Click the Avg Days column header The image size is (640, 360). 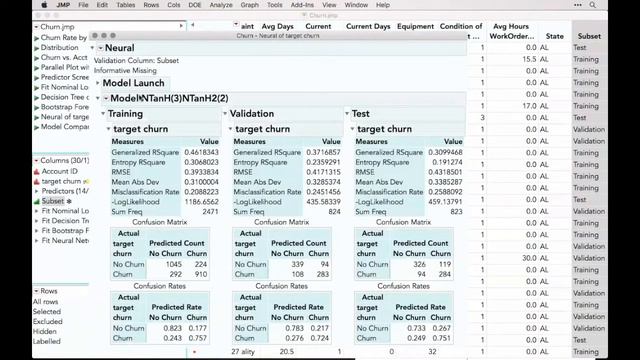pyautogui.click(x=278, y=27)
